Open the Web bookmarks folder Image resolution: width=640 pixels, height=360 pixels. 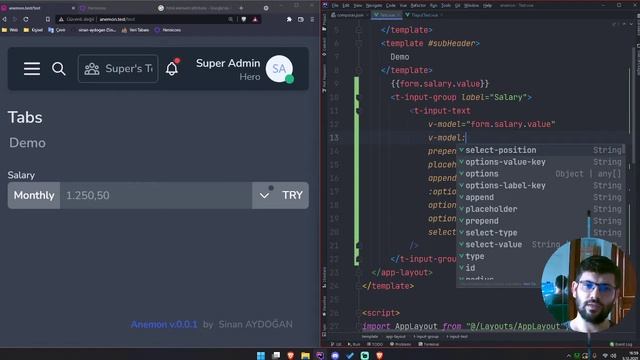pos(10,30)
